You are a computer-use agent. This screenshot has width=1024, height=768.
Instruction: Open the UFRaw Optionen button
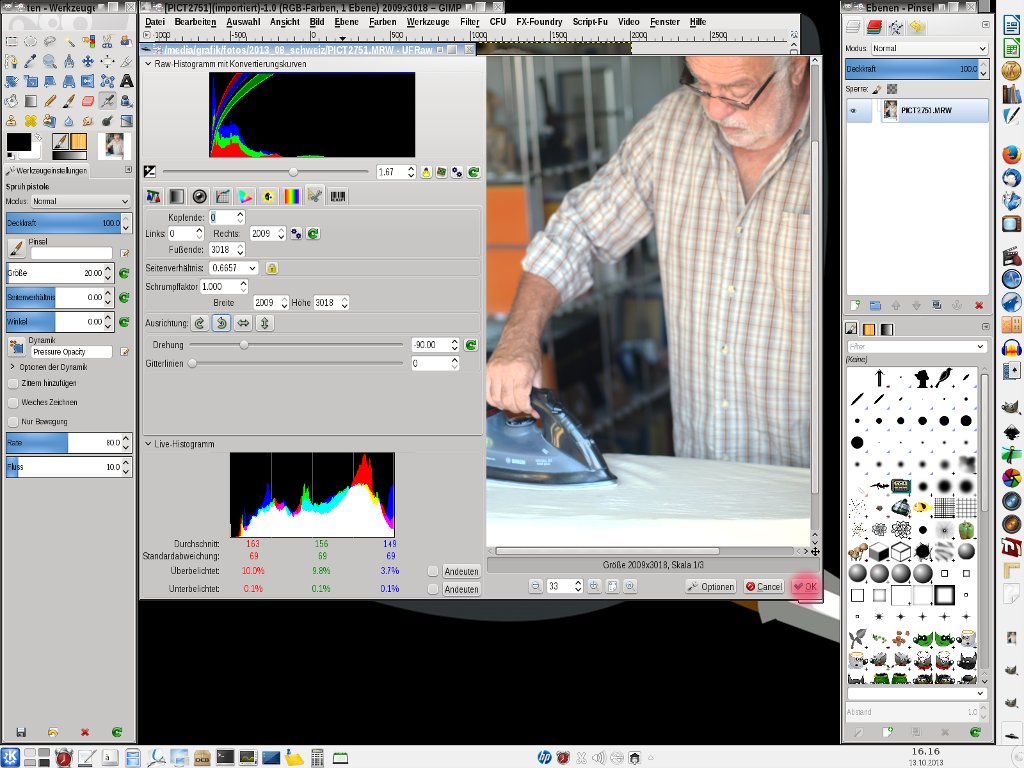tap(711, 586)
